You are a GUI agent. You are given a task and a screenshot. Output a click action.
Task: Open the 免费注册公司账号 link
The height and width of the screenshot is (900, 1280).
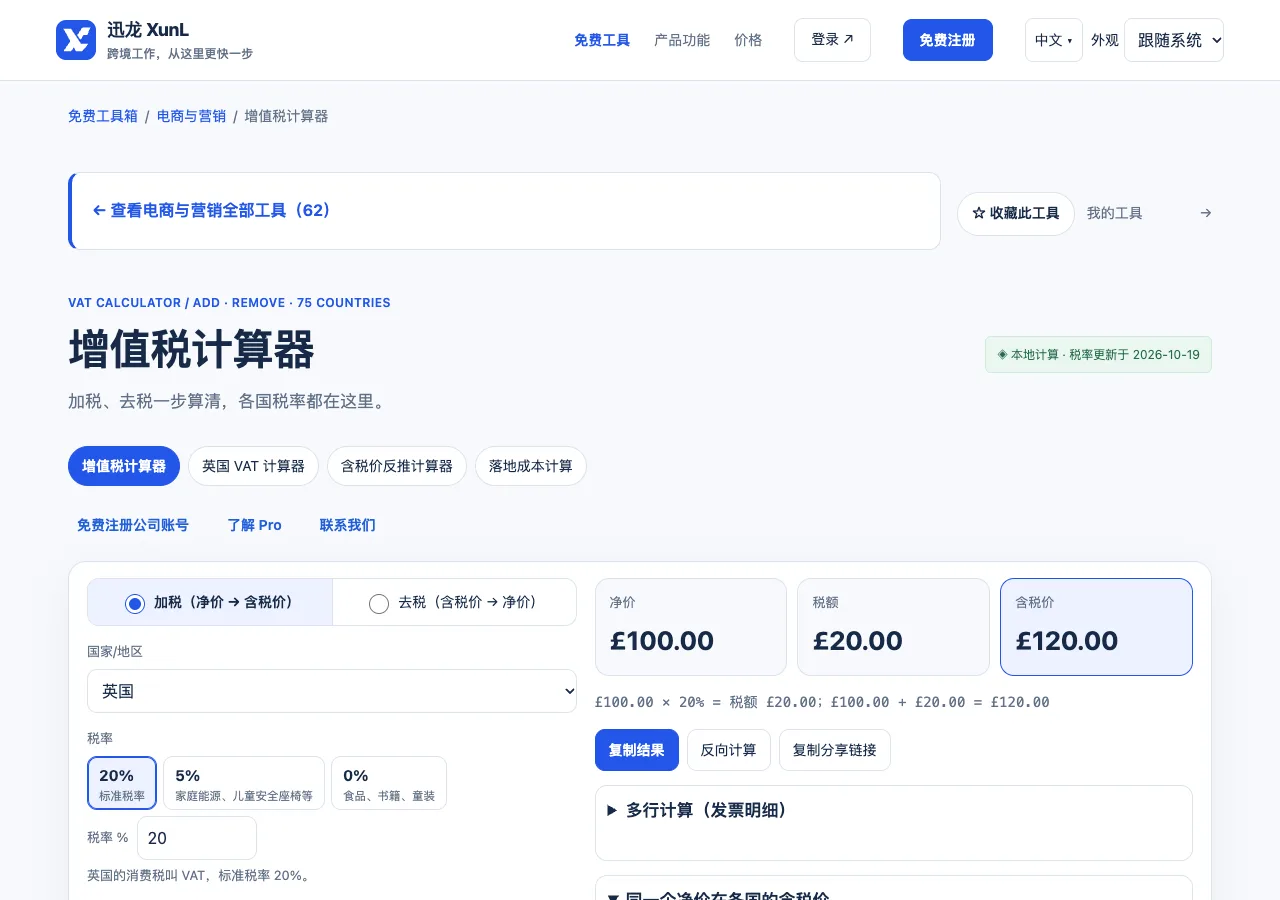click(133, 525)
